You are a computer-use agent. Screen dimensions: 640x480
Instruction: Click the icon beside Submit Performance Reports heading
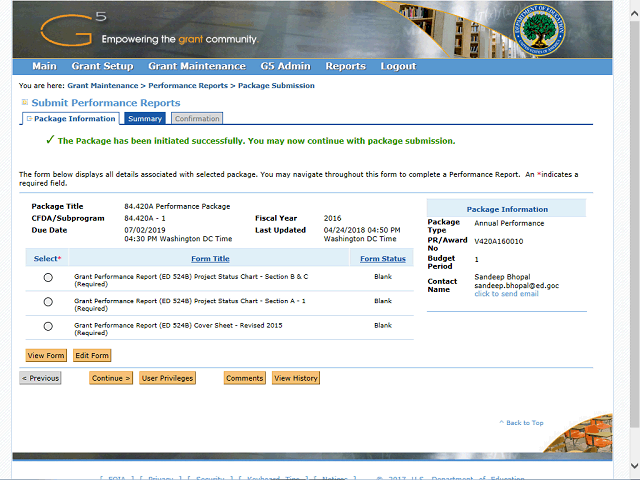point(25,102)
